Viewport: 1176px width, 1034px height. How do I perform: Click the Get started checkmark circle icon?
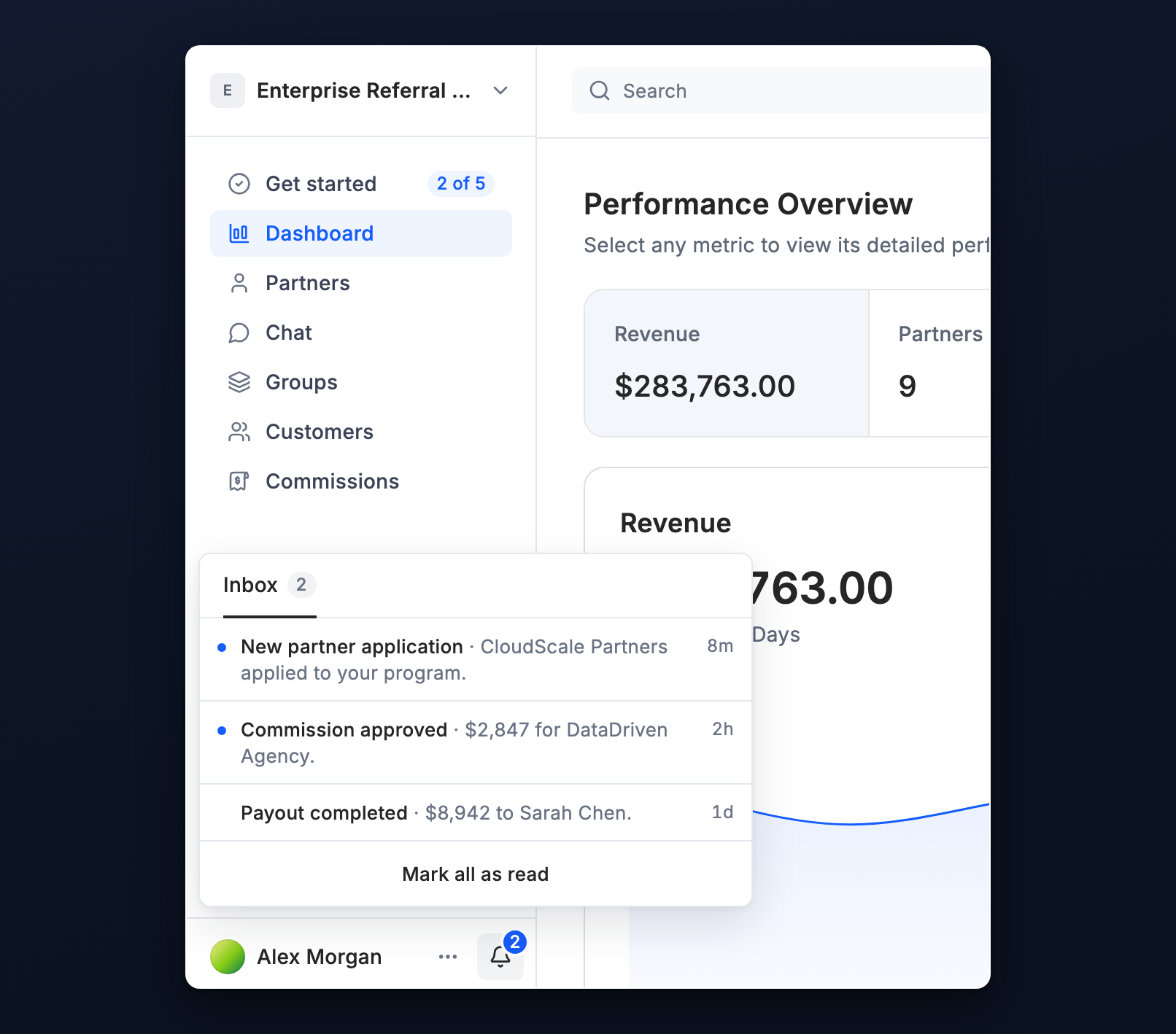tap(239, 184)
